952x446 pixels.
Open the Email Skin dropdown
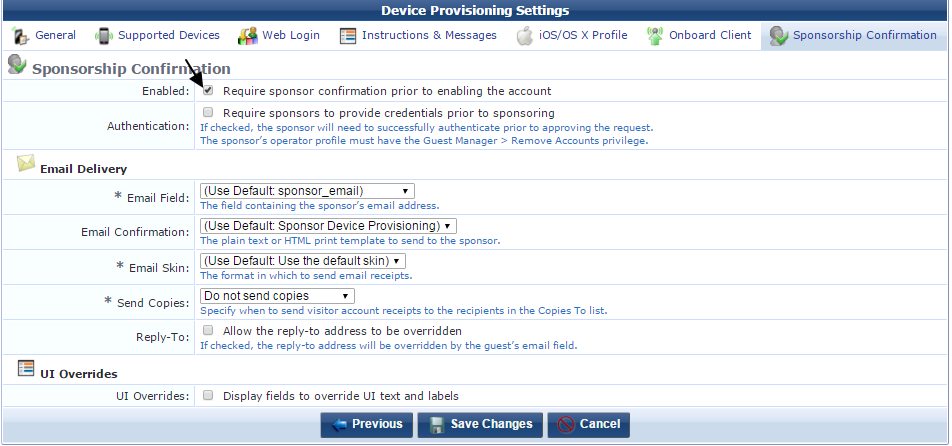point(303,261)
